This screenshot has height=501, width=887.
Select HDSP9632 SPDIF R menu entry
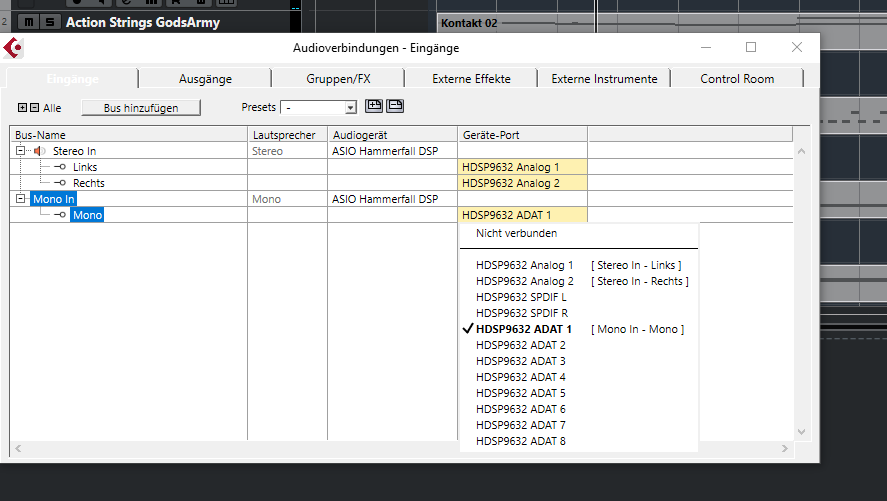[x=579, y=313]
